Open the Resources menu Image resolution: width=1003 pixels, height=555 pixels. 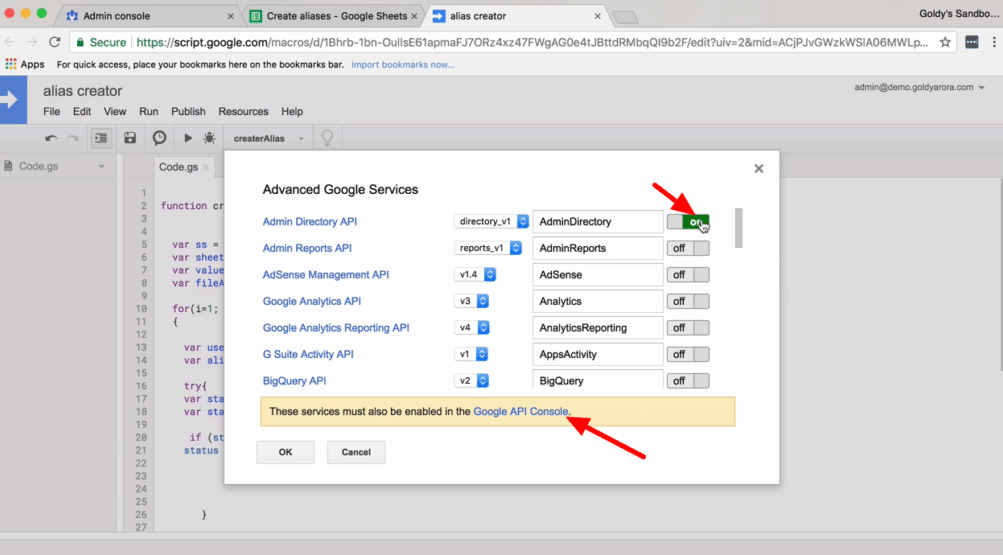[x=243, y=111]
